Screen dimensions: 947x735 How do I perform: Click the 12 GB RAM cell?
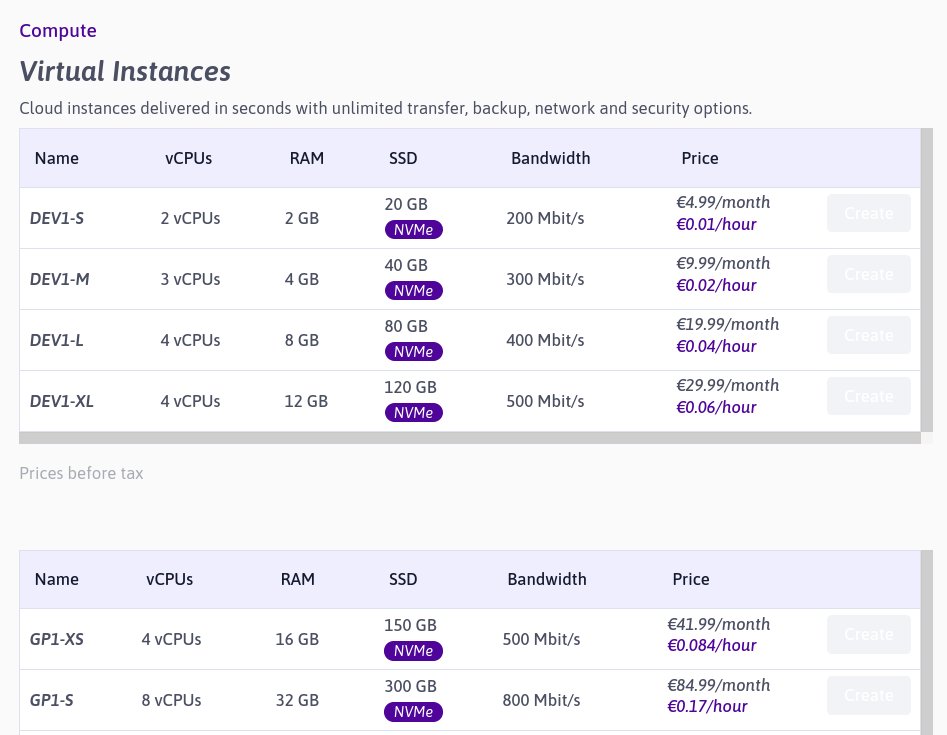tap(306, 401)
